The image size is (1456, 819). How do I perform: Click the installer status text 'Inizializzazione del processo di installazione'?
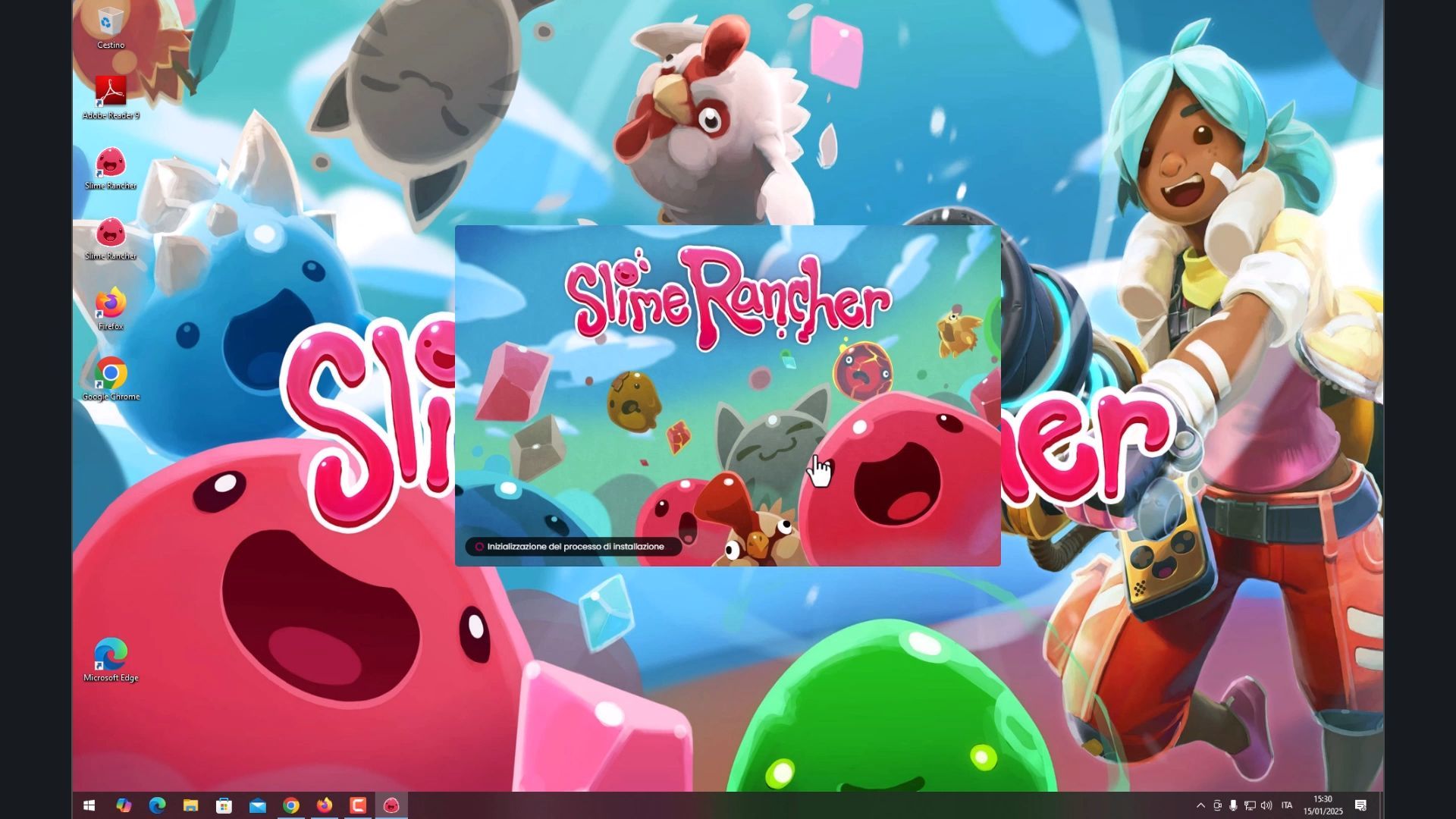(x=576, y=547)
